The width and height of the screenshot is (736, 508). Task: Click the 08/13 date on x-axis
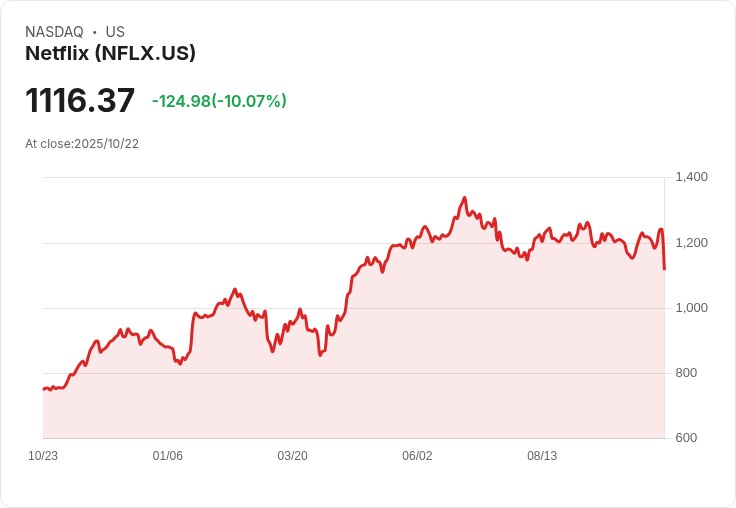tap(542, 456)
